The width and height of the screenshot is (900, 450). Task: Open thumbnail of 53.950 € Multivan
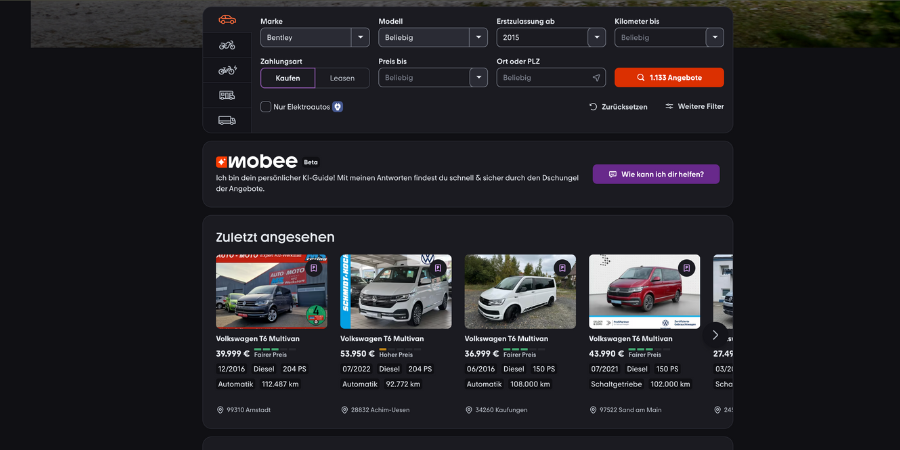[x=396, y=292]
